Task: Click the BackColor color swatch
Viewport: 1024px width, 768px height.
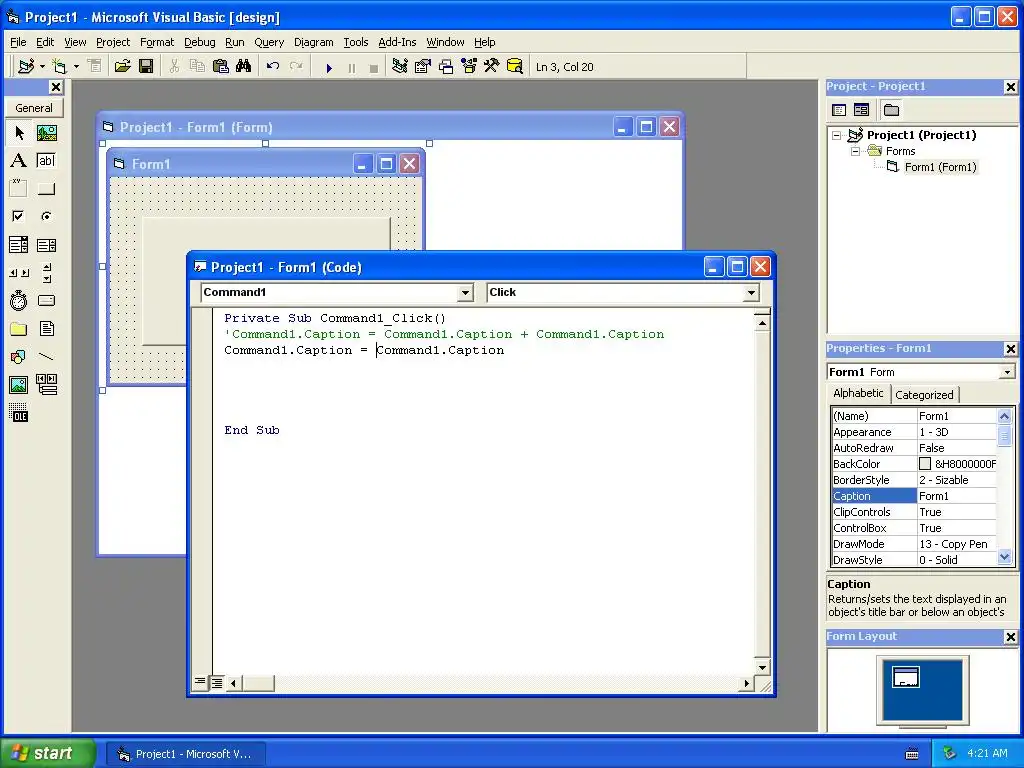Action: click(x=925, y=464)
